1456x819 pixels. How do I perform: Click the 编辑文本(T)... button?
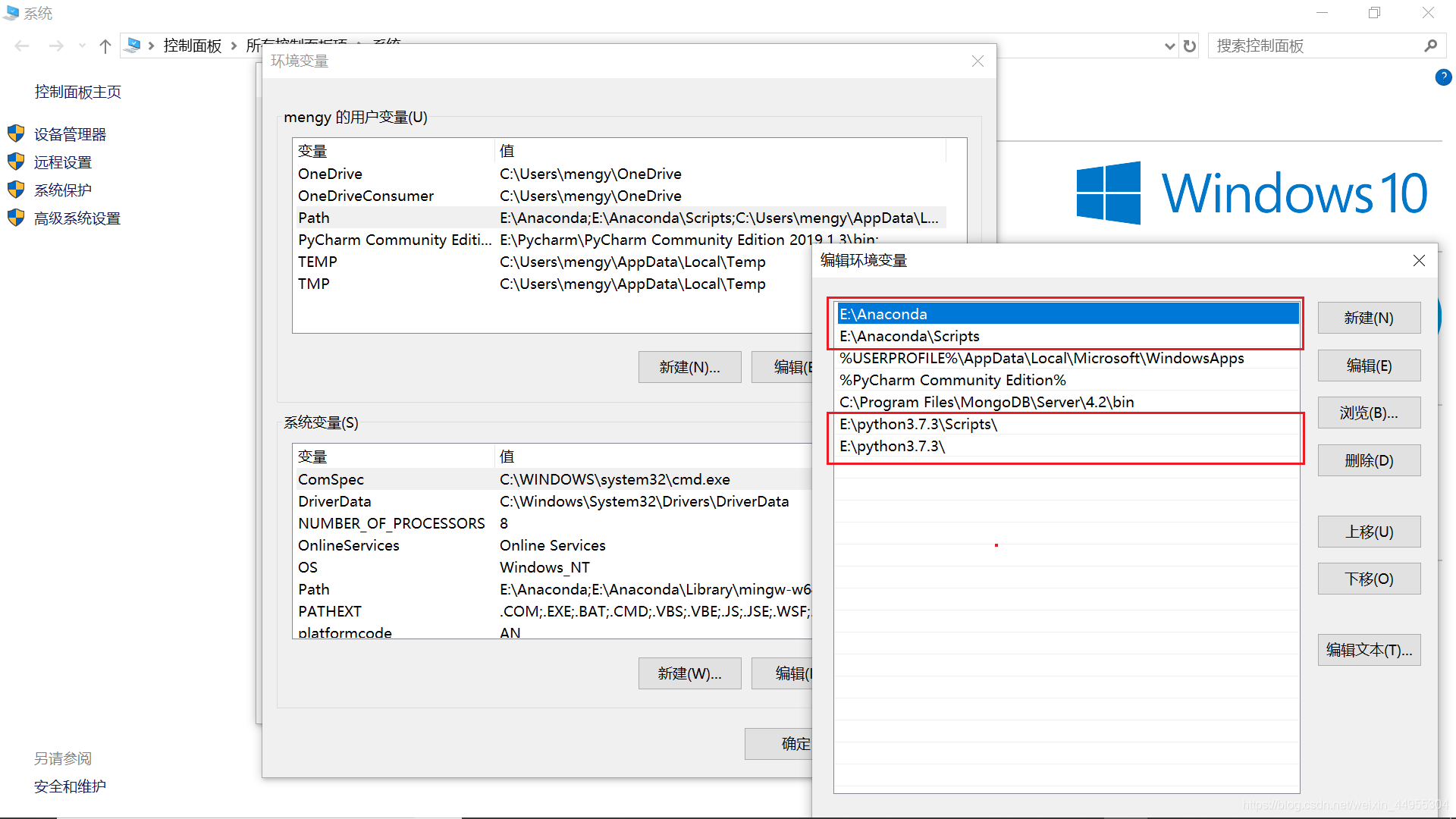(1368, 650)
